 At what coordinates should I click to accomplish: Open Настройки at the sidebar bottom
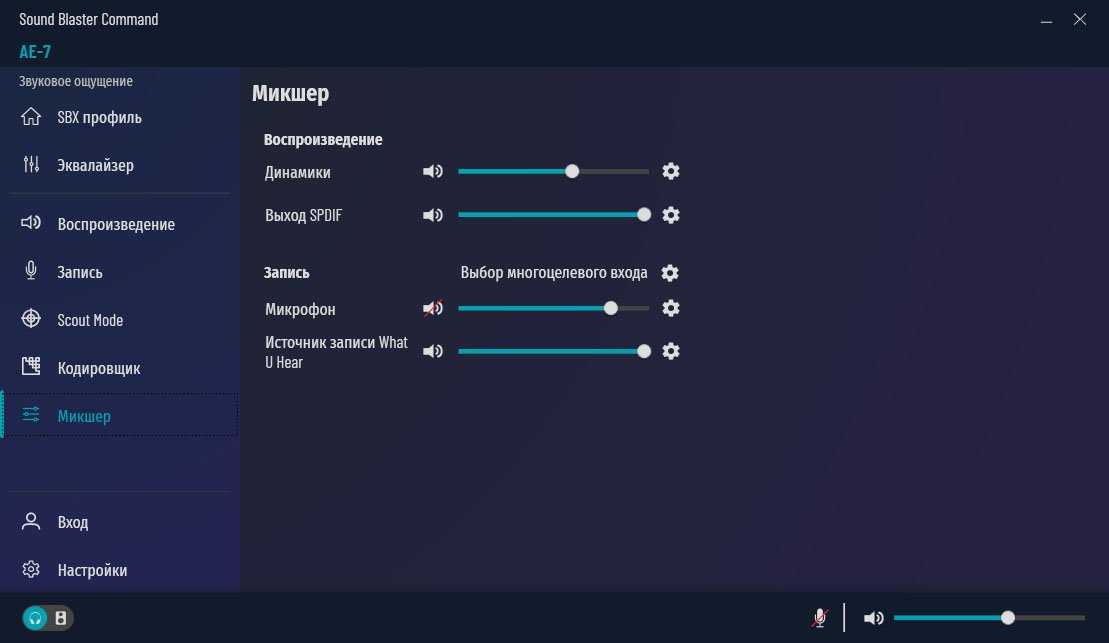point(92,570)
